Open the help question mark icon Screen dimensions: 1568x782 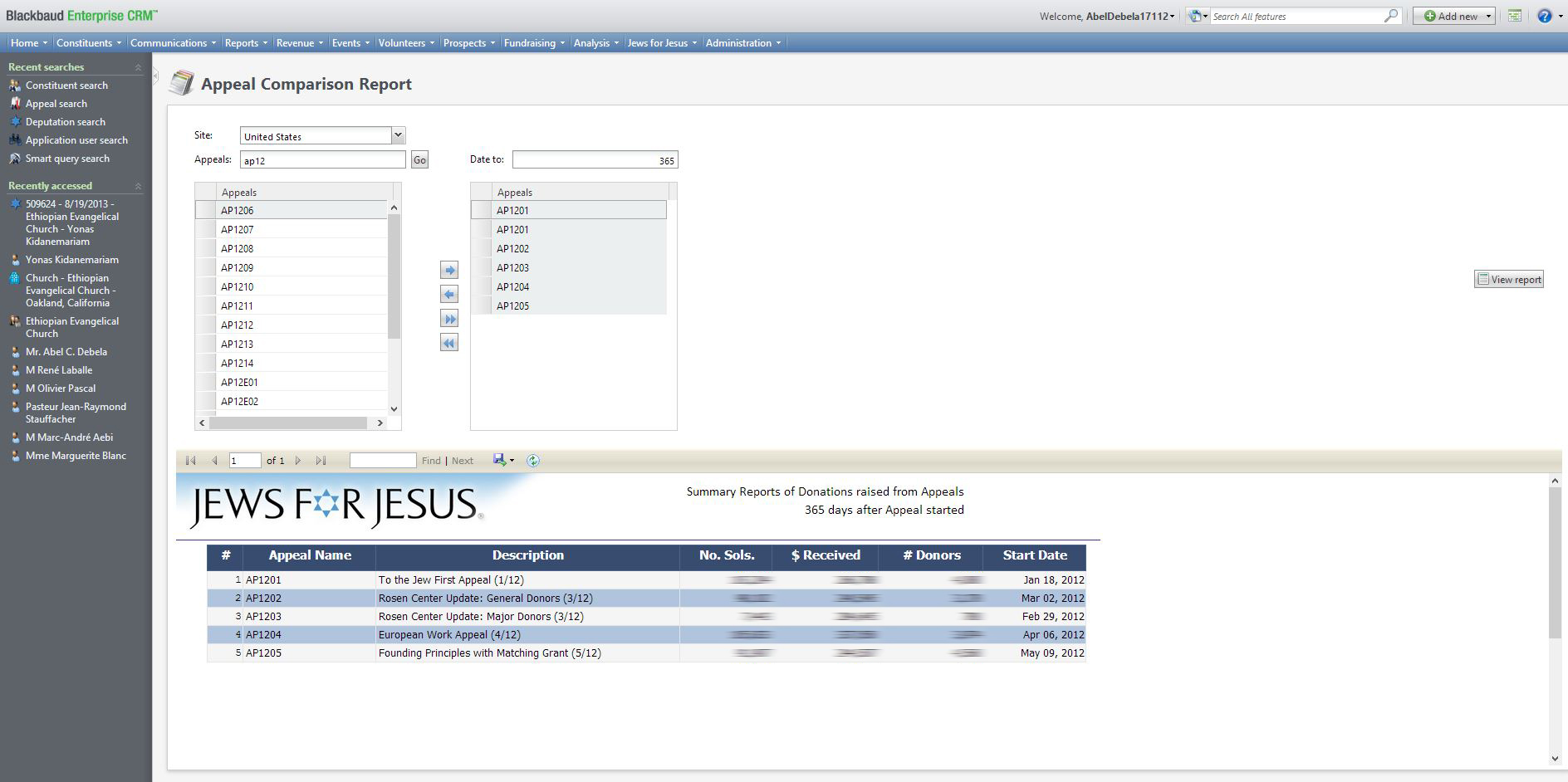tap(1544, 16)
